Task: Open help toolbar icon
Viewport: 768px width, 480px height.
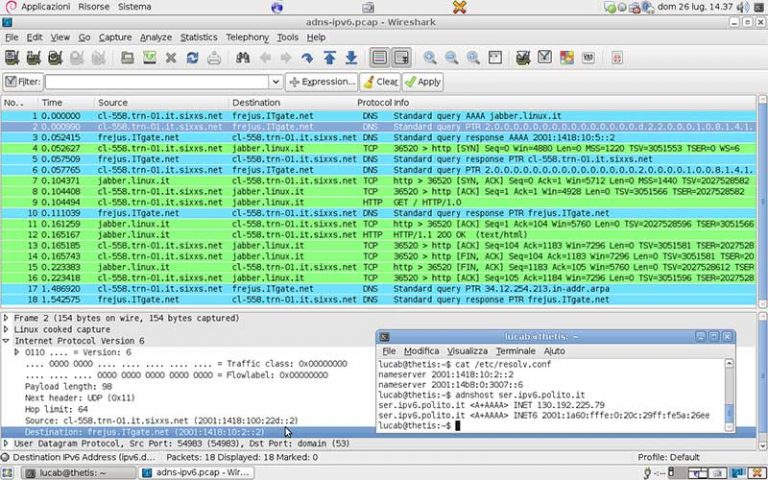Action: pos(617,58)
